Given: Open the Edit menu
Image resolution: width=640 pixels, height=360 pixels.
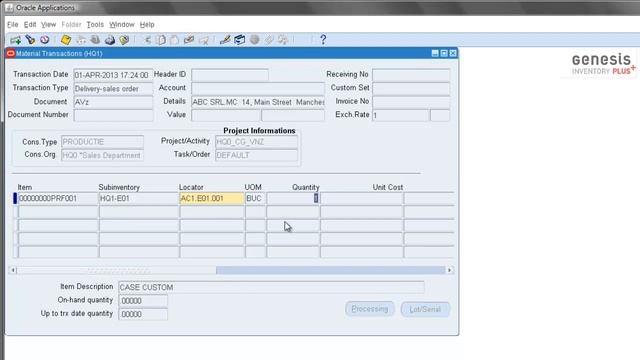Looking at the screenshot, I should click(30, 24).
